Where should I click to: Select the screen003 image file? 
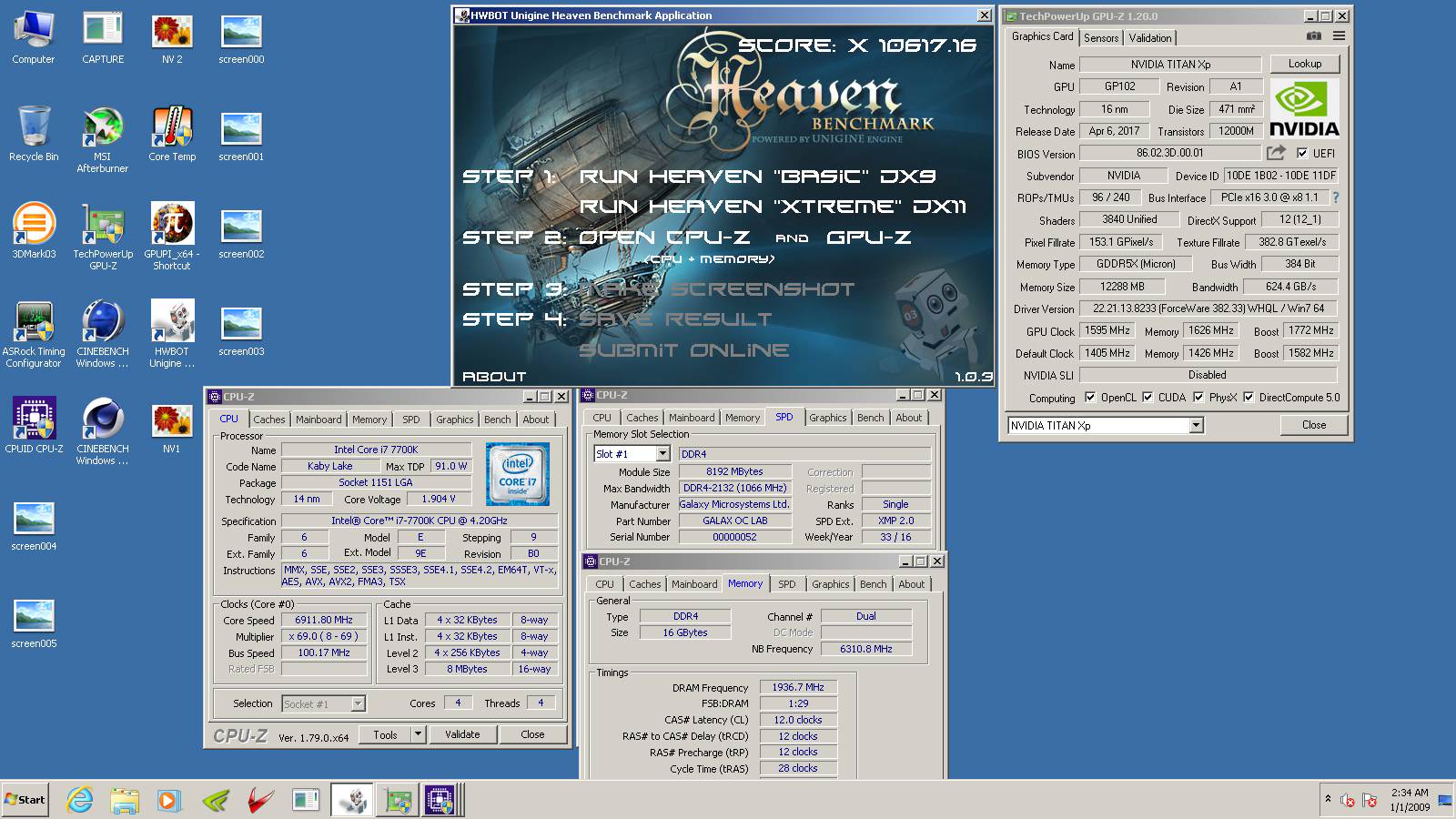click(241, 329)
